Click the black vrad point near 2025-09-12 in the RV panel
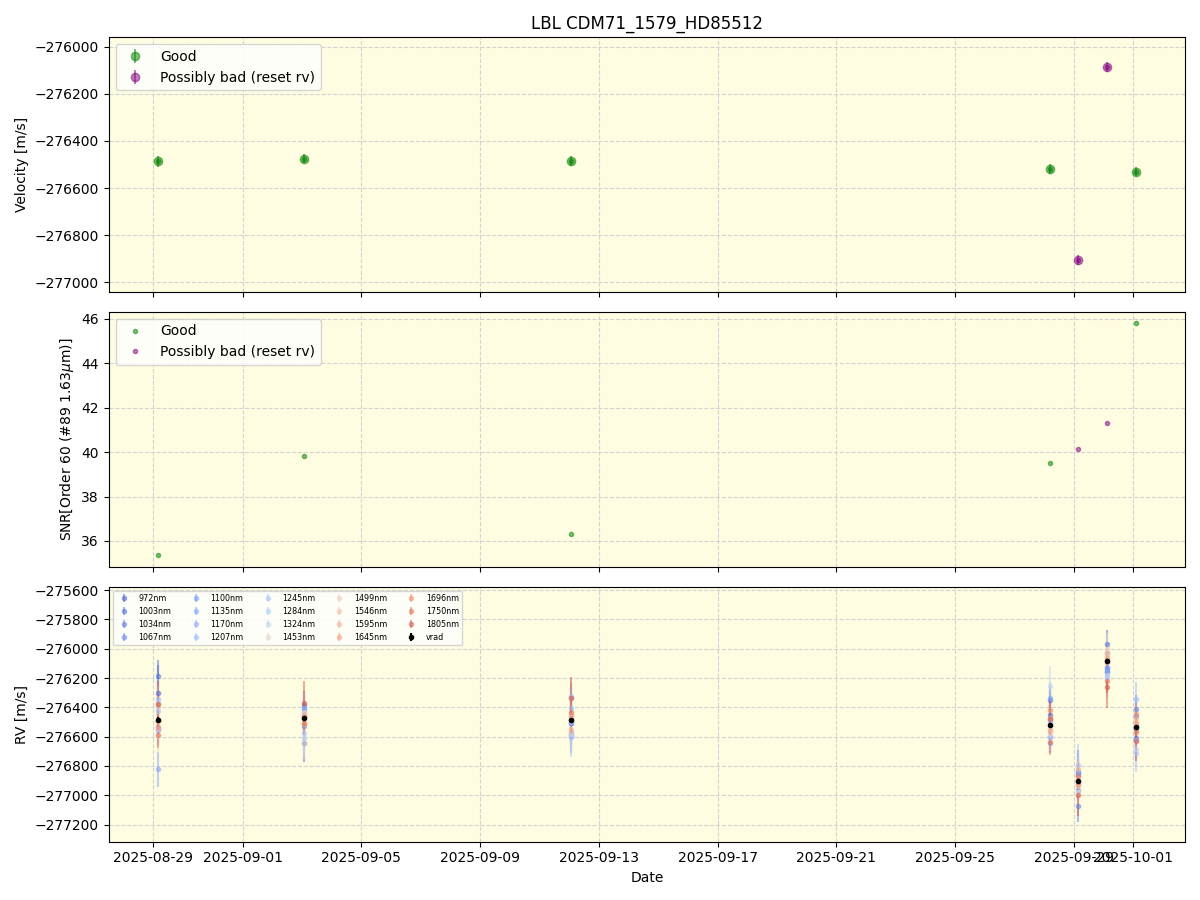The width and height of the screenshot is (1200, 900). pyautogui.click(x=571, y=720)
